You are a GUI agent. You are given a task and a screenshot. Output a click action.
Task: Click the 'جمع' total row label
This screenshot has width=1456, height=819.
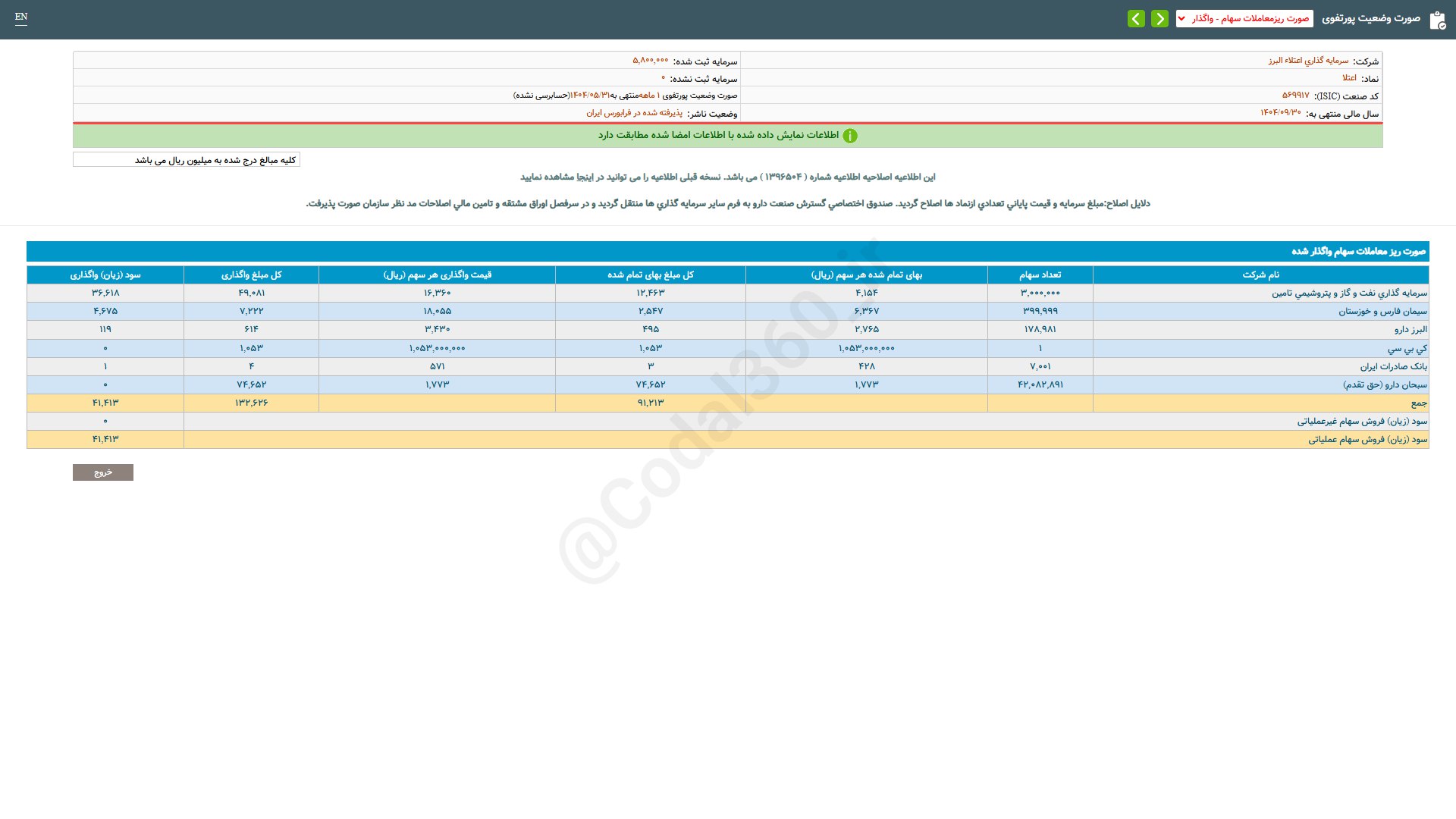[x=1419, y=403]
